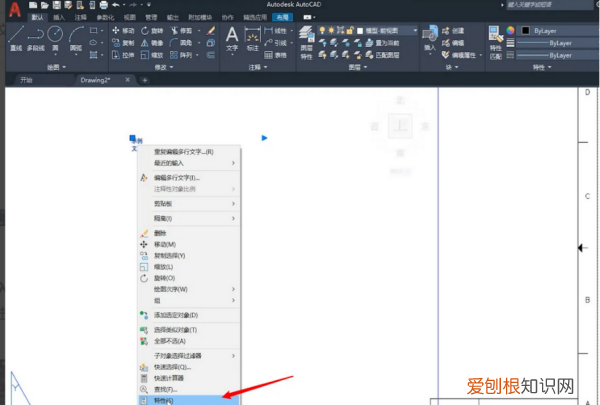The width and height of the screenshot is (600, 405).
Task: Choose the Trim (修剪) tool
Action: pyautogui.click(x=181, y=31)
